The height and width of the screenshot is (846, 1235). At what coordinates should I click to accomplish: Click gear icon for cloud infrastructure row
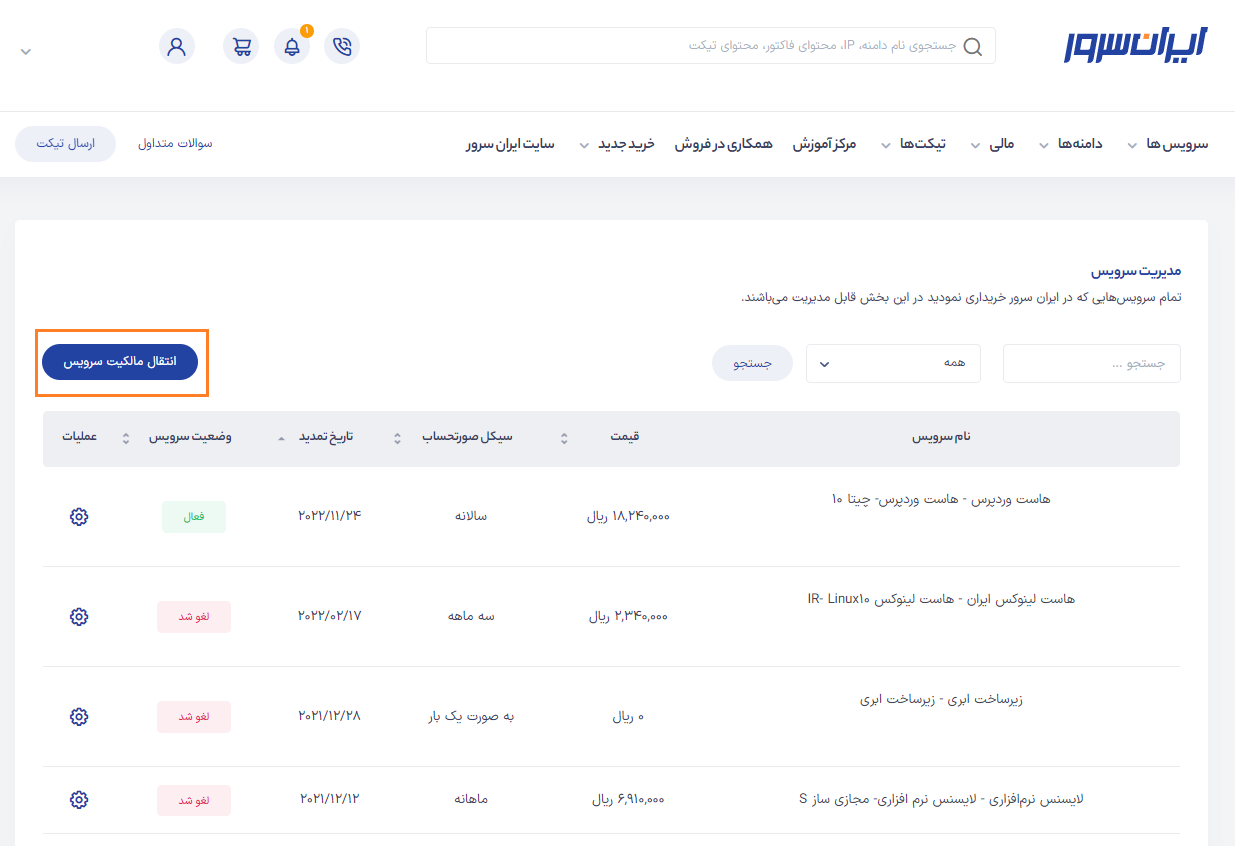point(79,717)
